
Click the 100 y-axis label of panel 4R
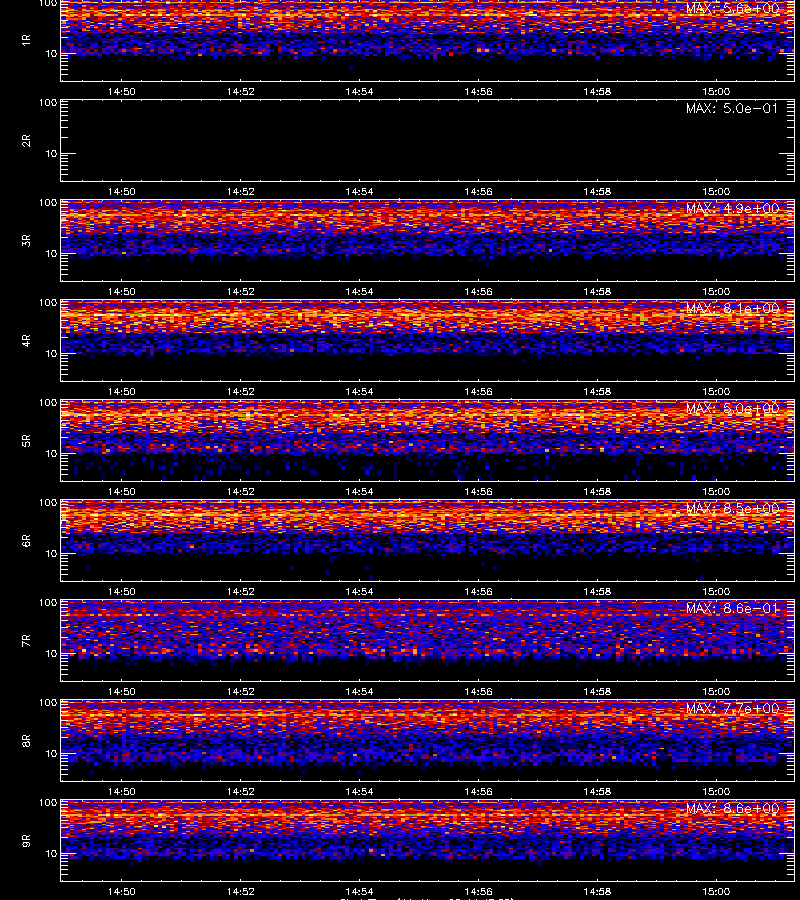point(48,303)
